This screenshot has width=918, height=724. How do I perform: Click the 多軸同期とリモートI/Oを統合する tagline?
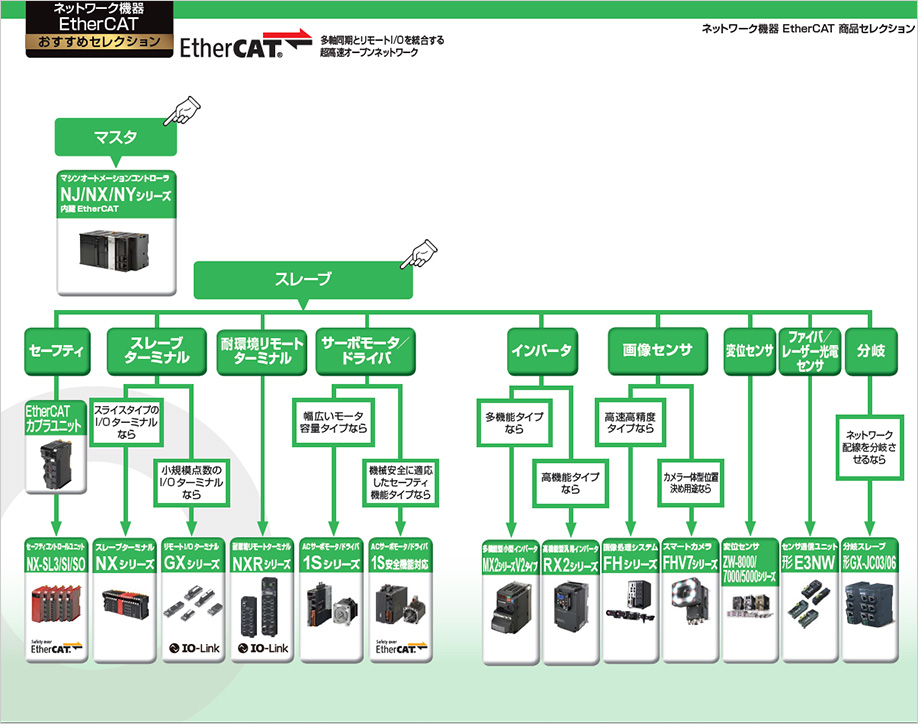(x=382, y=40)
